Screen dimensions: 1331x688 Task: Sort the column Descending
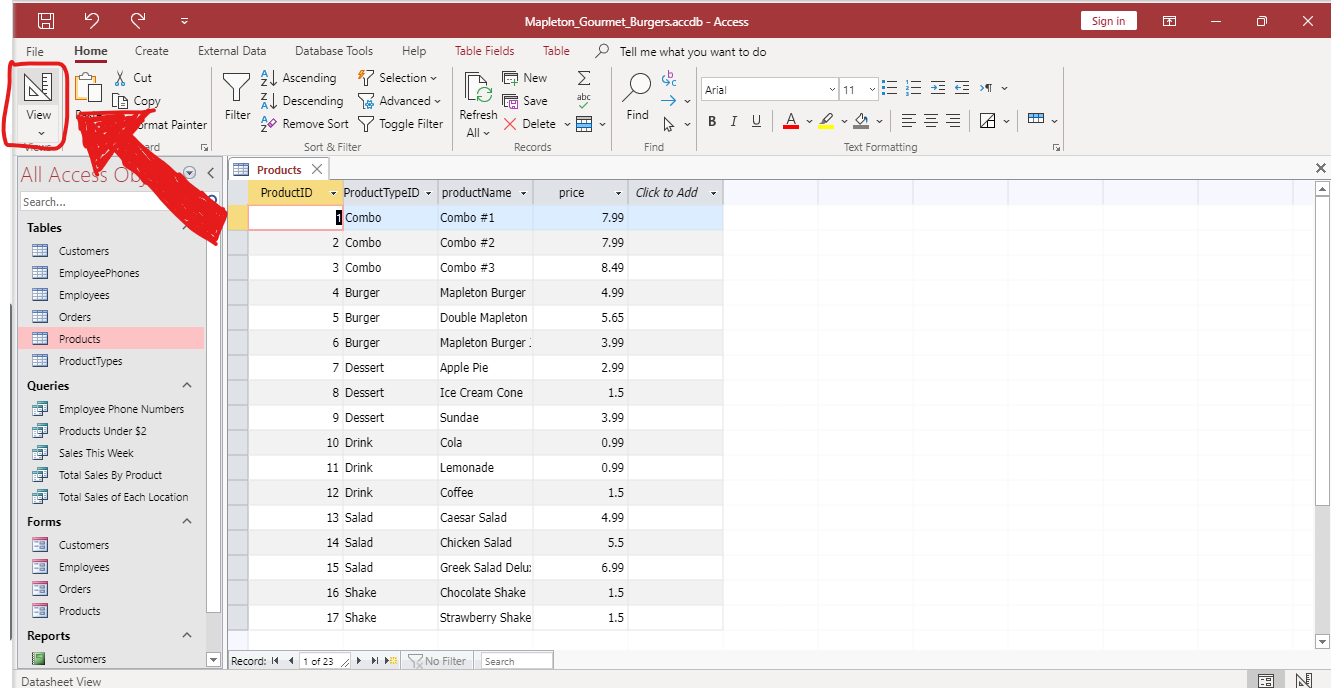click(x=302, y=100)
